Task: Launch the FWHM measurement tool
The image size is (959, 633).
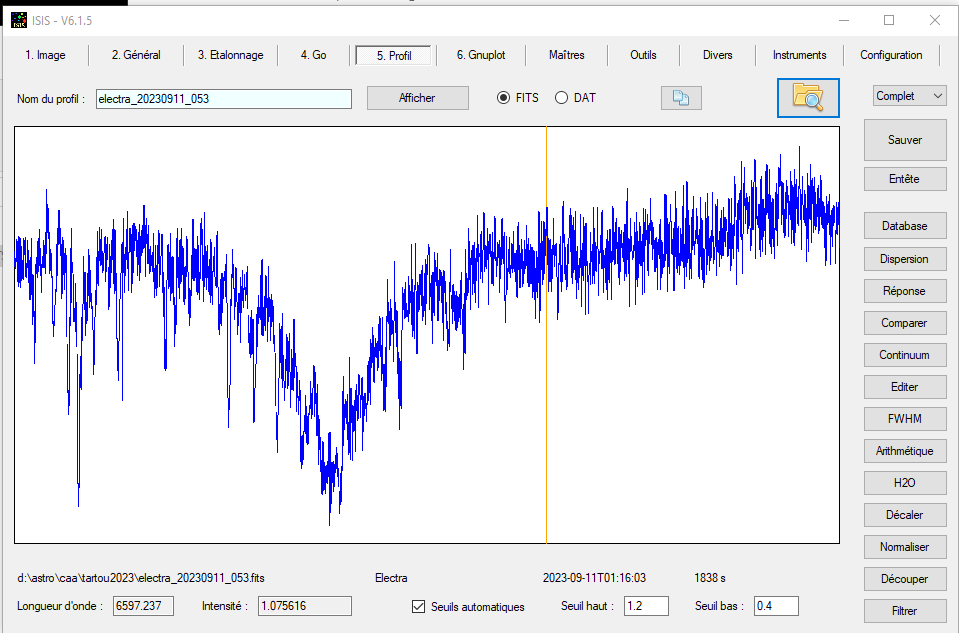Action: pyautogui.click(x=905, y=419)
